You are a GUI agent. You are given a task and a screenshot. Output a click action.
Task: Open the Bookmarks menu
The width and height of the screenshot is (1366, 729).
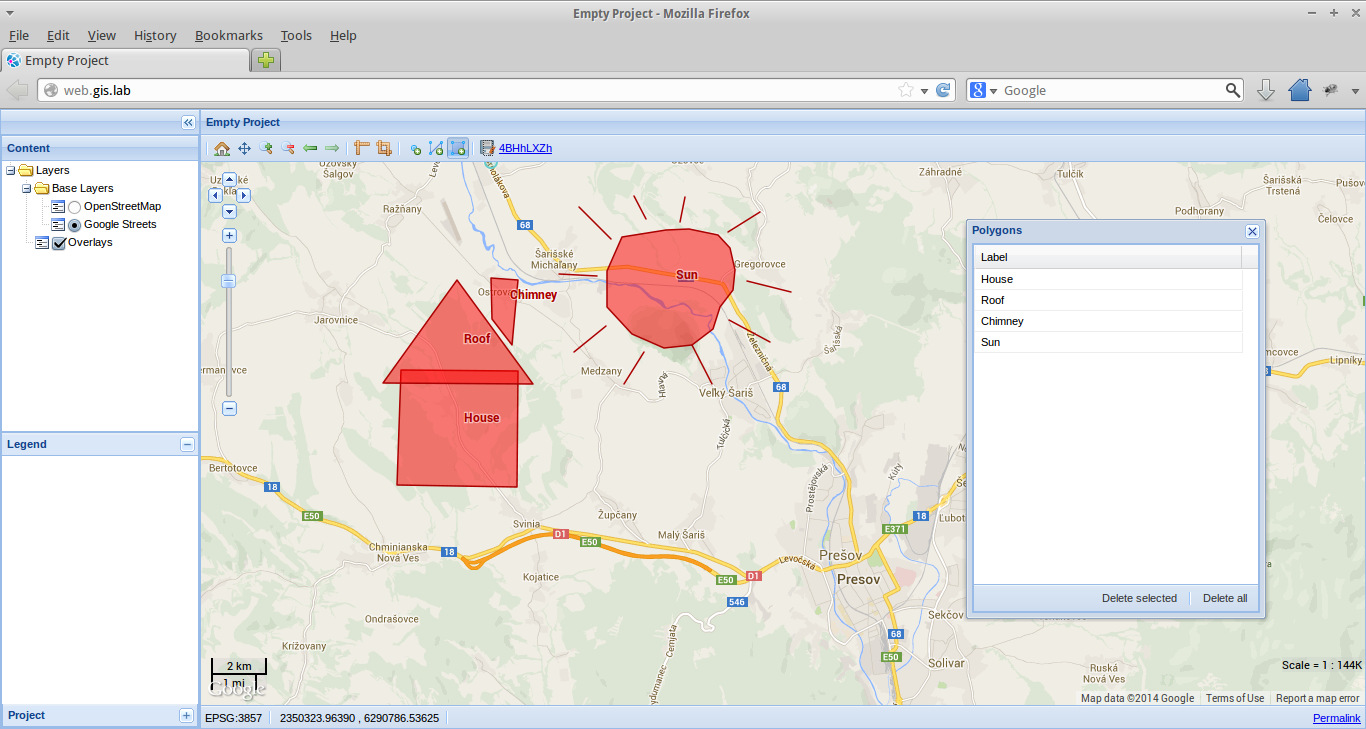(x=229, y=35)
